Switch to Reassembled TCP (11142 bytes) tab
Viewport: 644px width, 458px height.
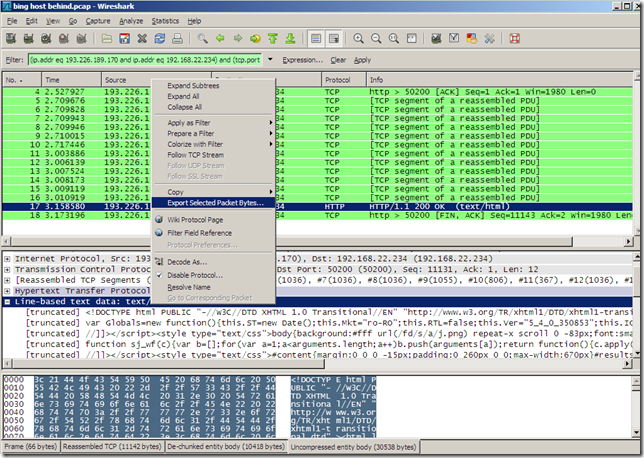(x=112, y=446)
